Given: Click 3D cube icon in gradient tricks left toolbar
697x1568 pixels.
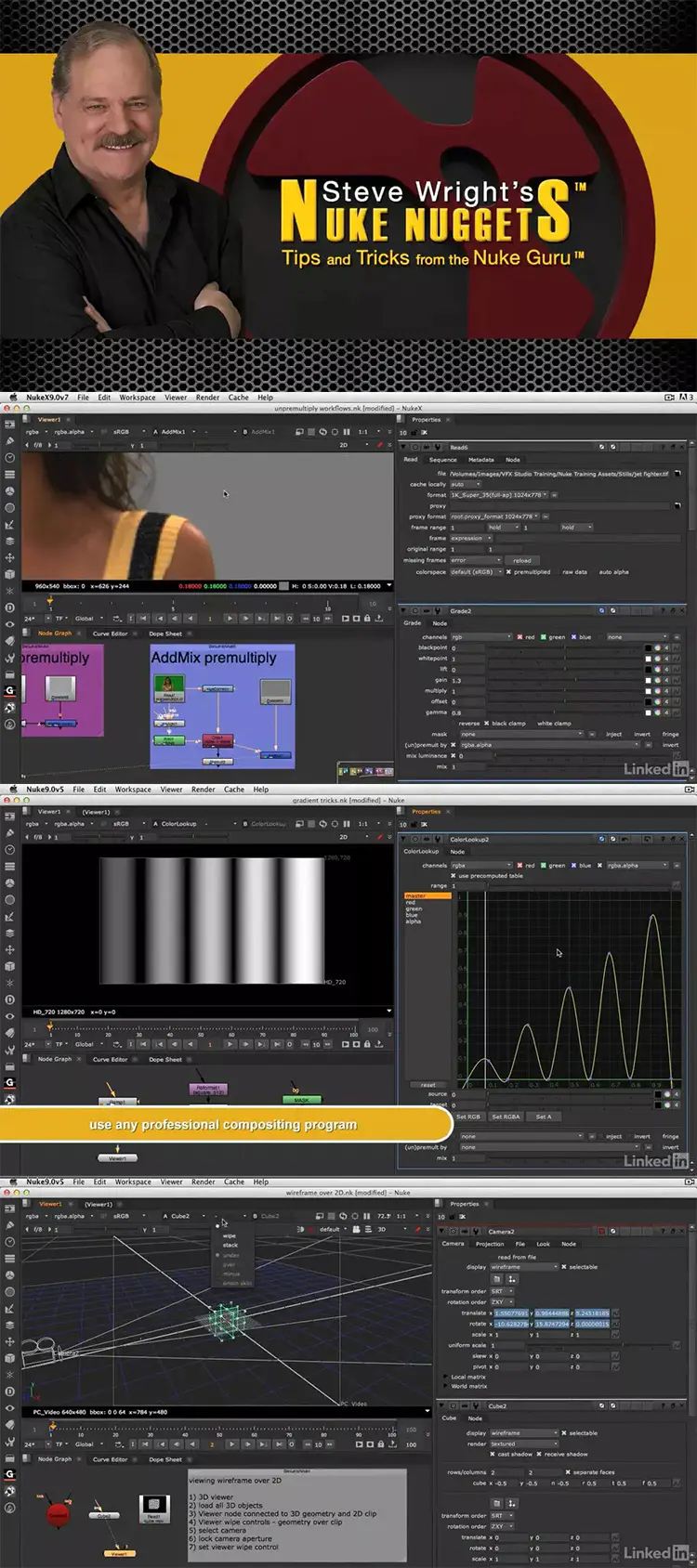Looking at the screenshot, I should 10,966.
